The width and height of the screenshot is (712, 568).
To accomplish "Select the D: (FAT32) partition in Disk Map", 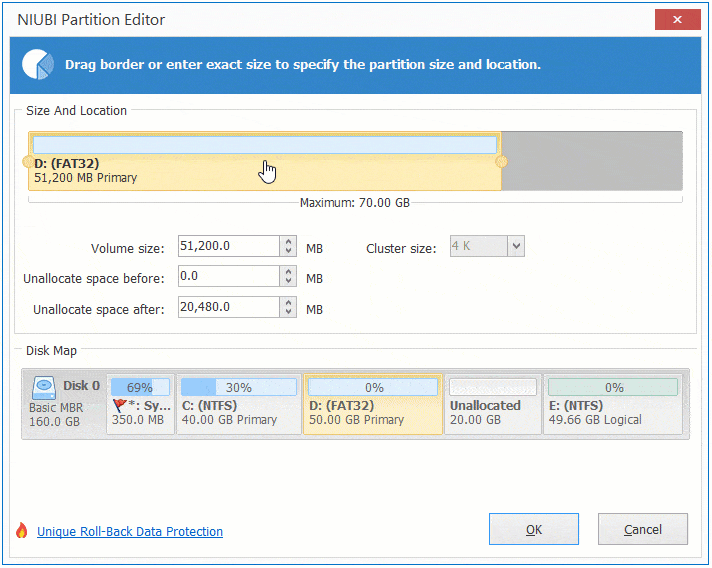I will (372, 404).
